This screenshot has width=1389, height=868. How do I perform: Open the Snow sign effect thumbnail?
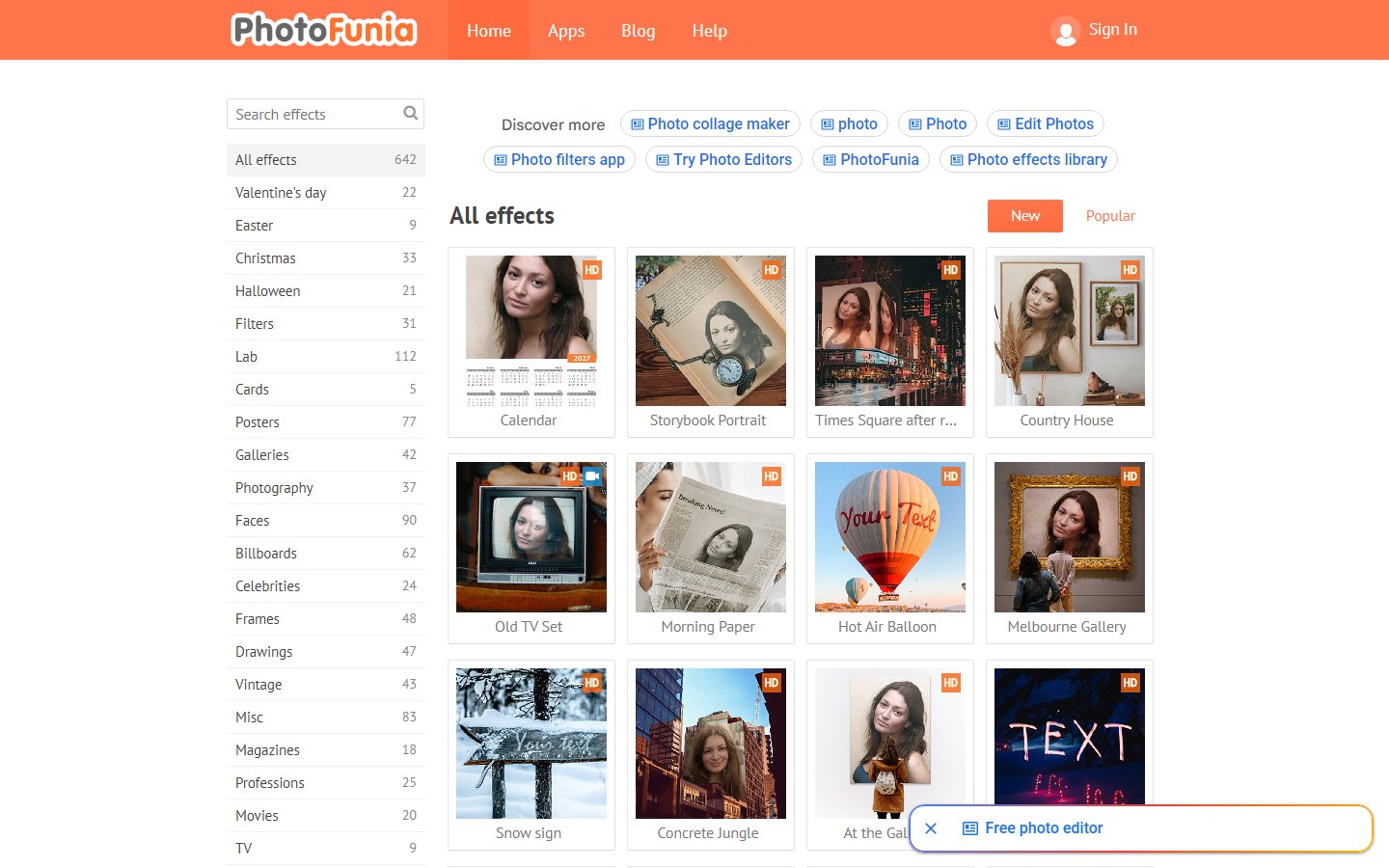tap(531, 744)
